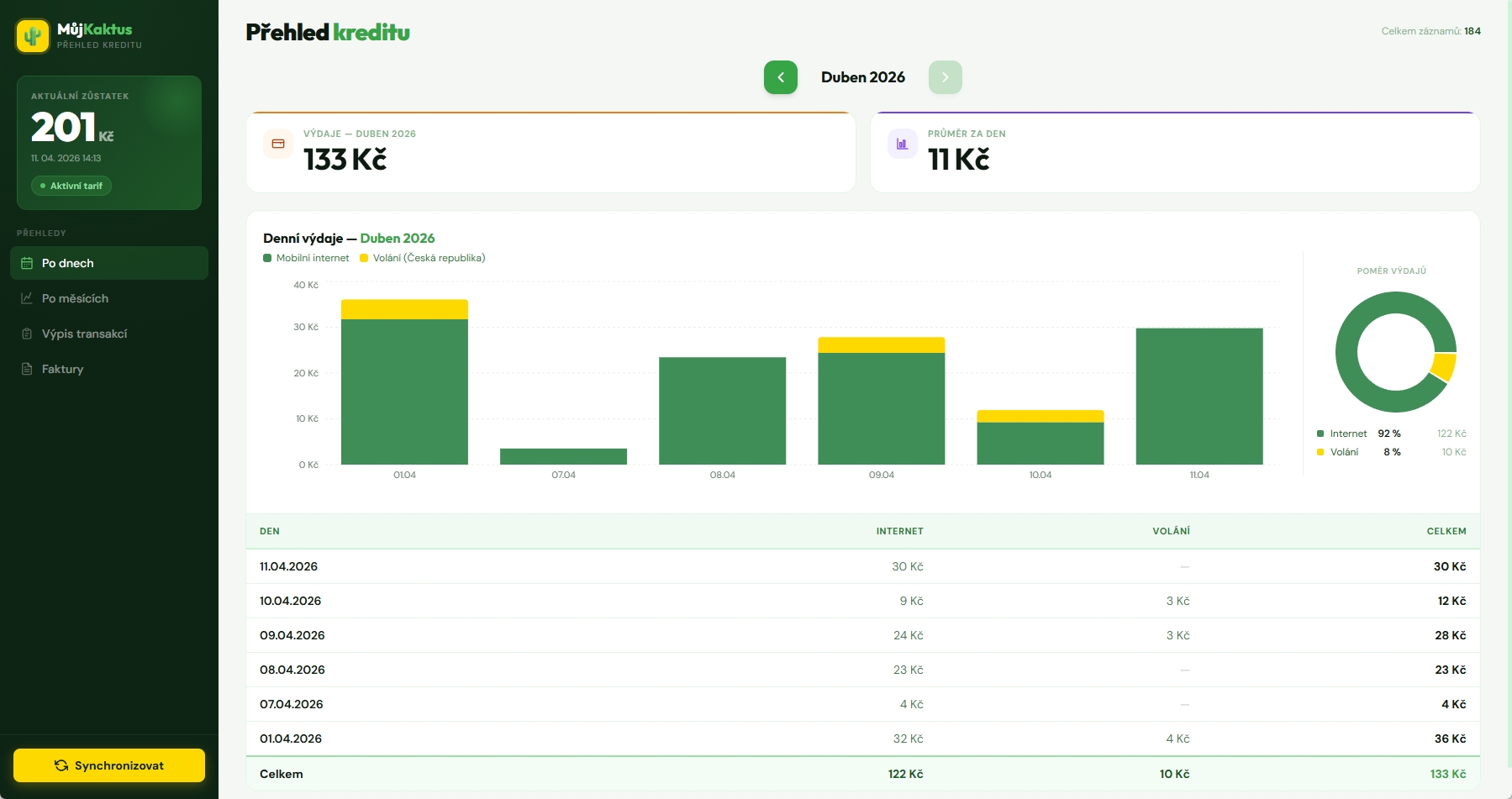Click the chart icon beside Po měsících

pos(27,298)
